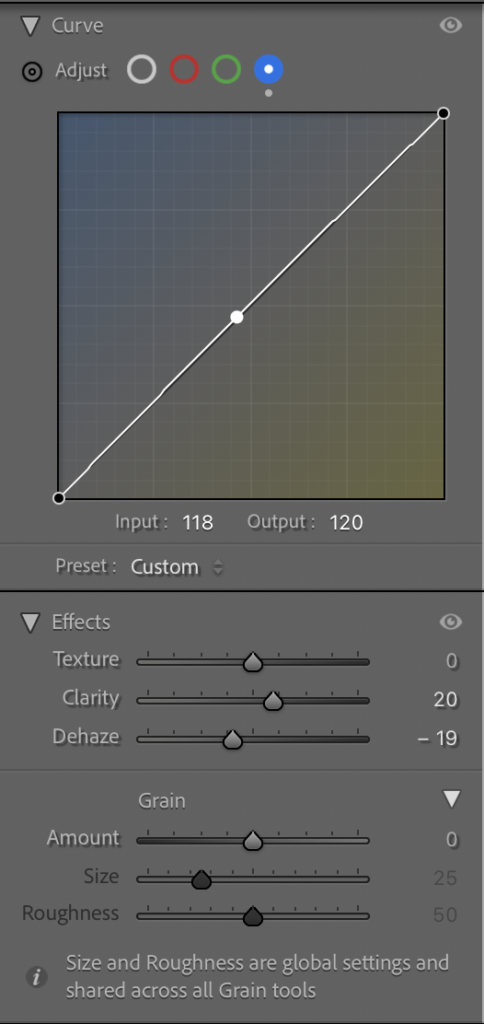The width and height of the screenshot is (484, 1024).
Task: Select the targeted adjustment tool icon
Action: tap(31, 71)
